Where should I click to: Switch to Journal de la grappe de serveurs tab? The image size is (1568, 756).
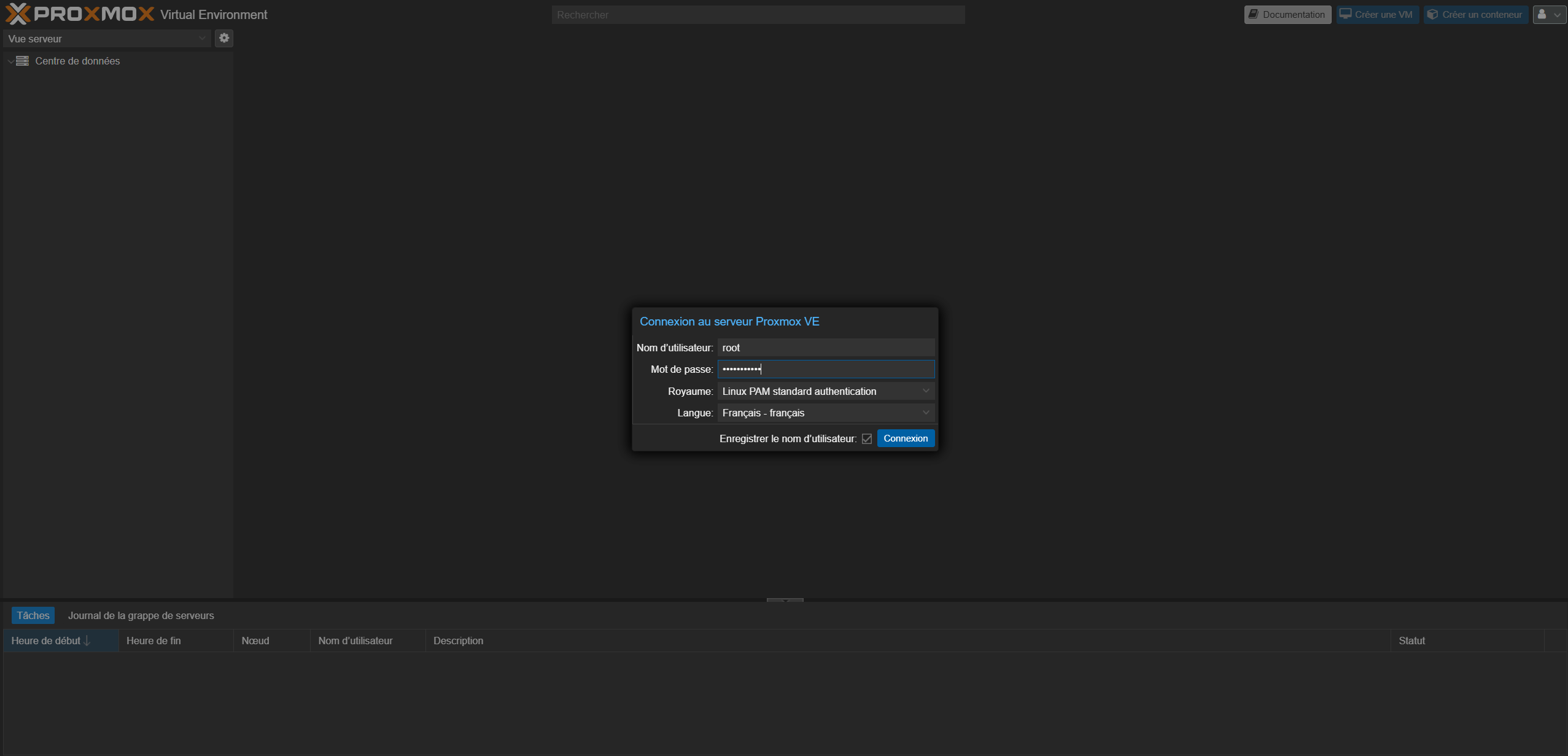(141, 615)
